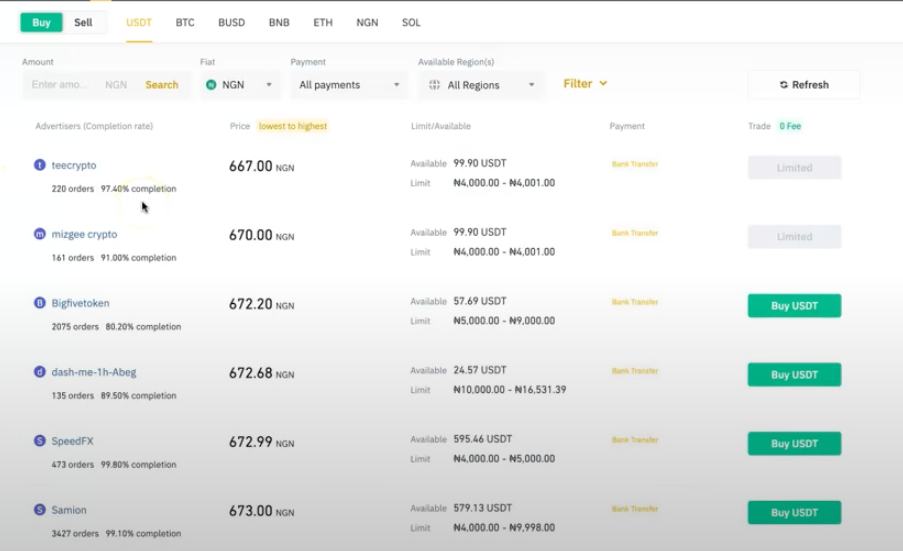Click Buy USDT for Bigfivetoken offer

click(794, 306)
